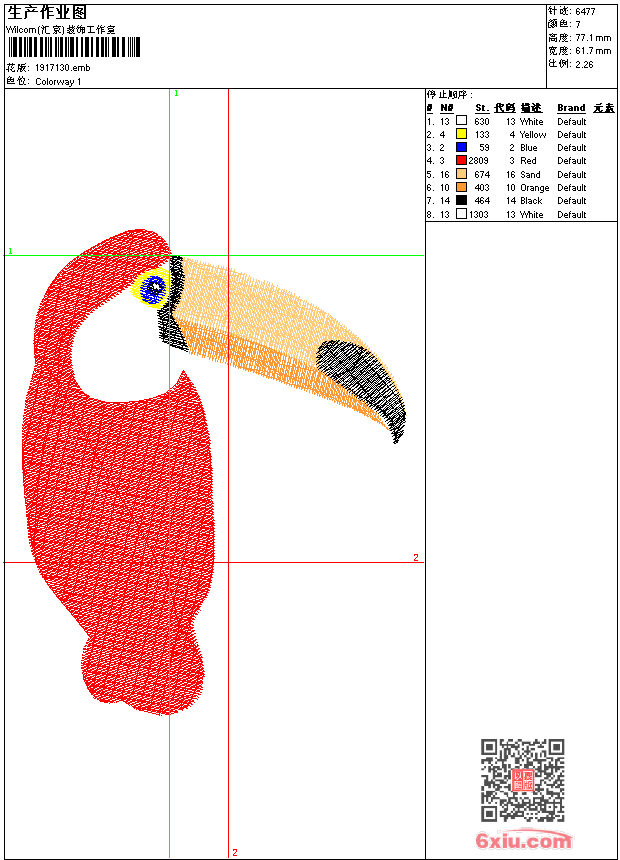Choose the Black color swatch in row 7
The height and width of the screenshot is (860, 620).
[x=461, y=200]
